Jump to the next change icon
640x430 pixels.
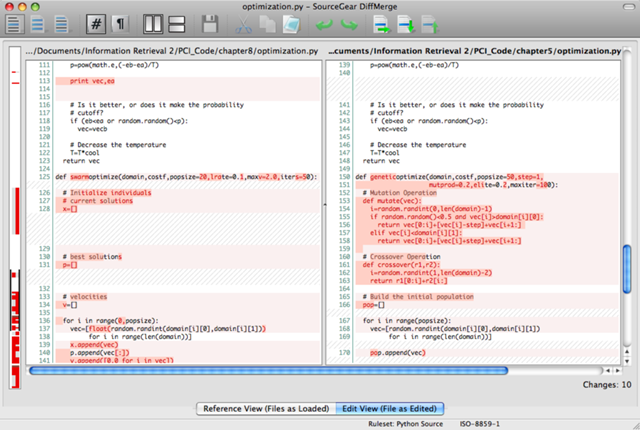coord(407,23)
